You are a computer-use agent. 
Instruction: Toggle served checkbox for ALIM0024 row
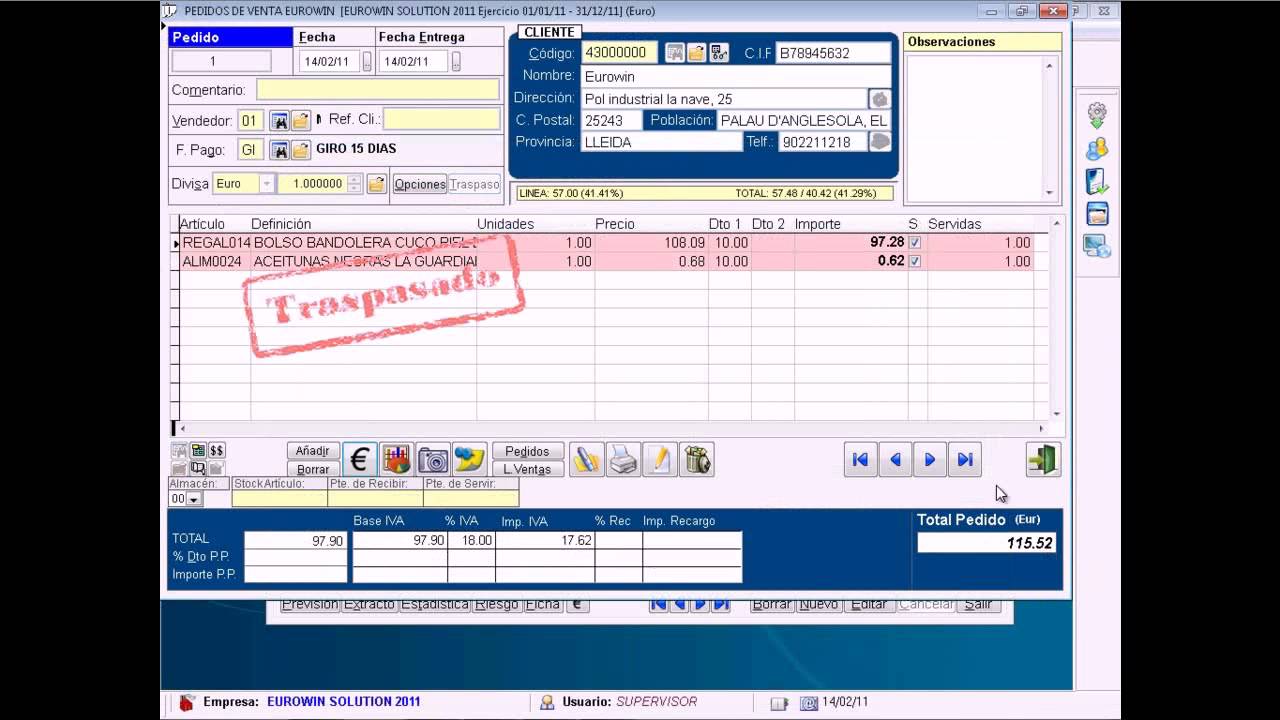914,261
